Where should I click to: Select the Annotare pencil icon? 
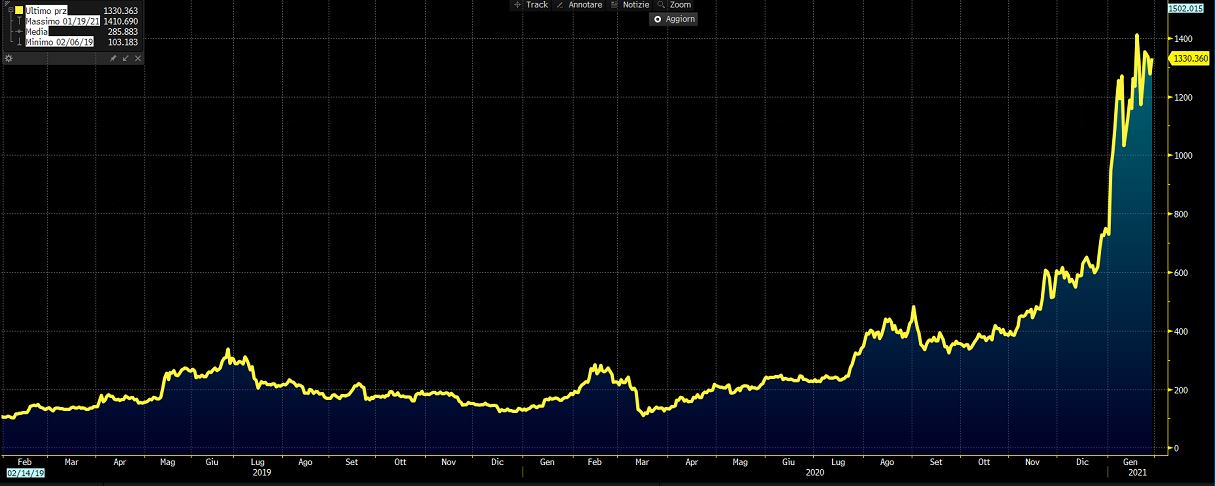click(x=561, y=5)
